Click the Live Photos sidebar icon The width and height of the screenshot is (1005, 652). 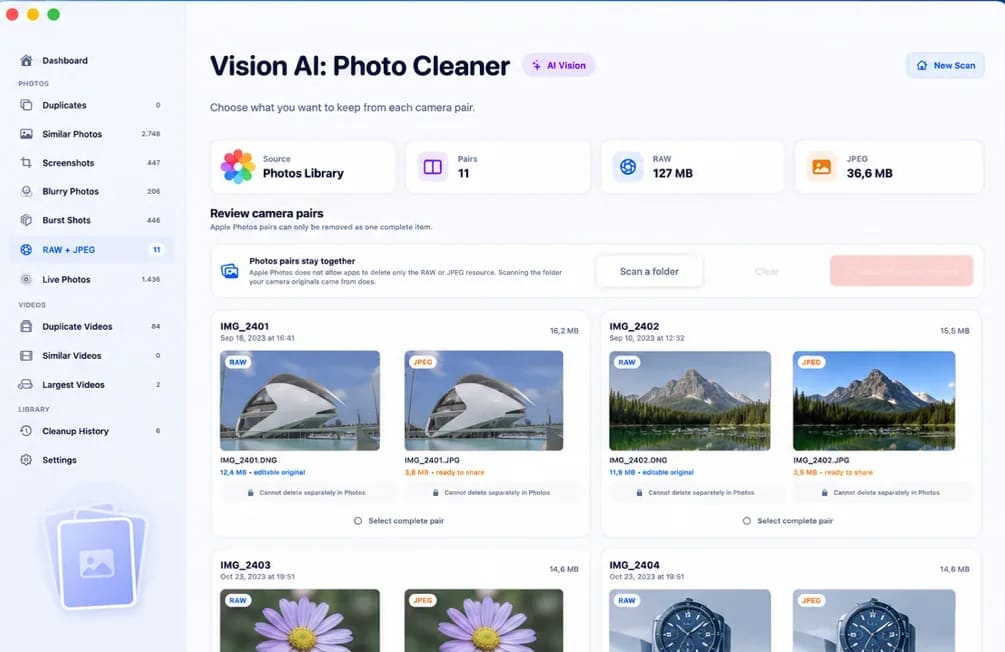pyautogui.click(x=26, y=279)
